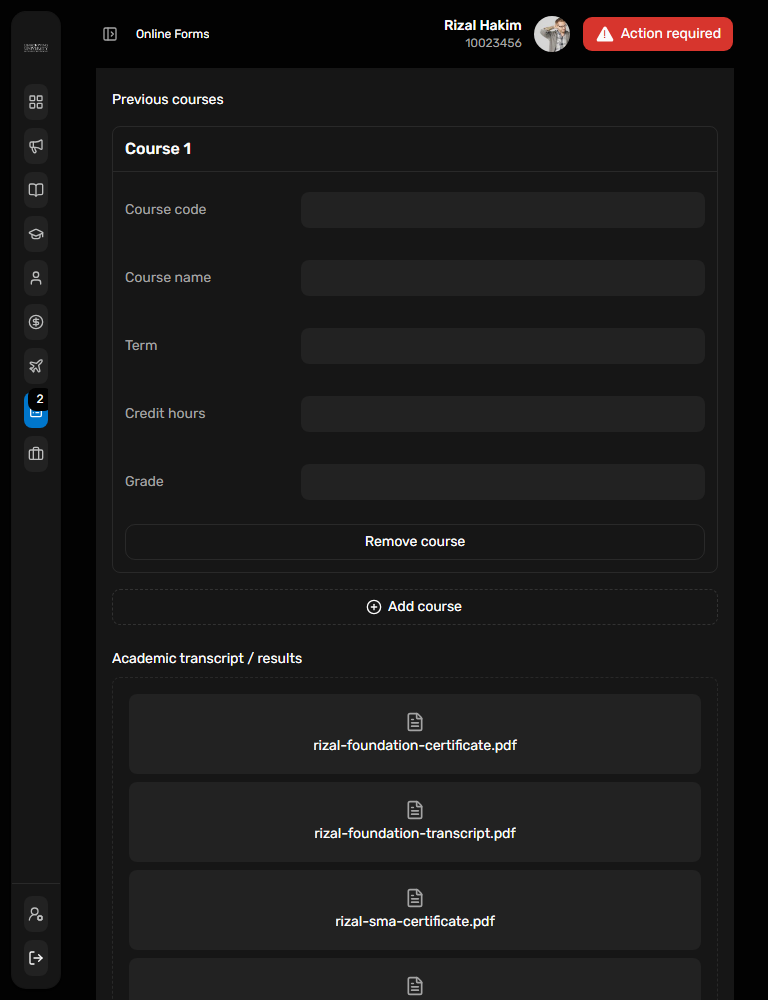768x1000 pixels.
Task: Click the Remove course button
Action: click(415, 541)
